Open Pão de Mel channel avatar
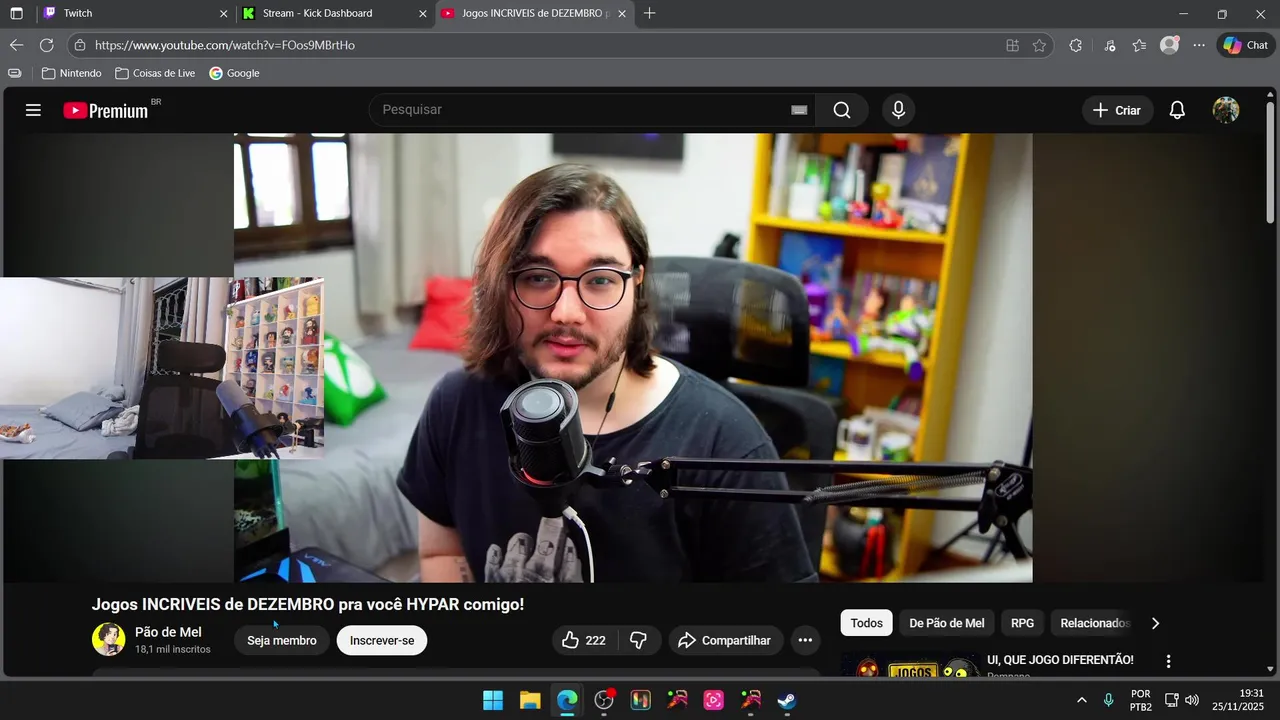This screenshot has height=720, width=1280. [x=109, y=639]
